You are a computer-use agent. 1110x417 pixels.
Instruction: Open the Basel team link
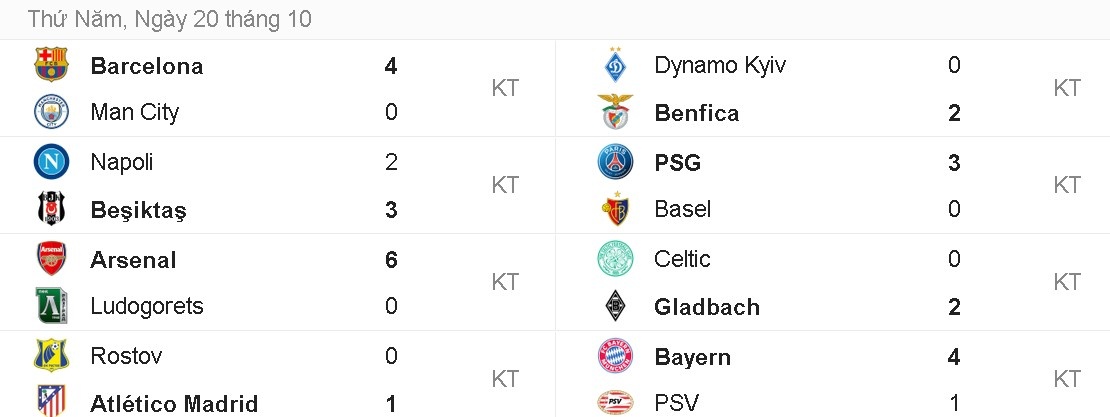point(682,209)
